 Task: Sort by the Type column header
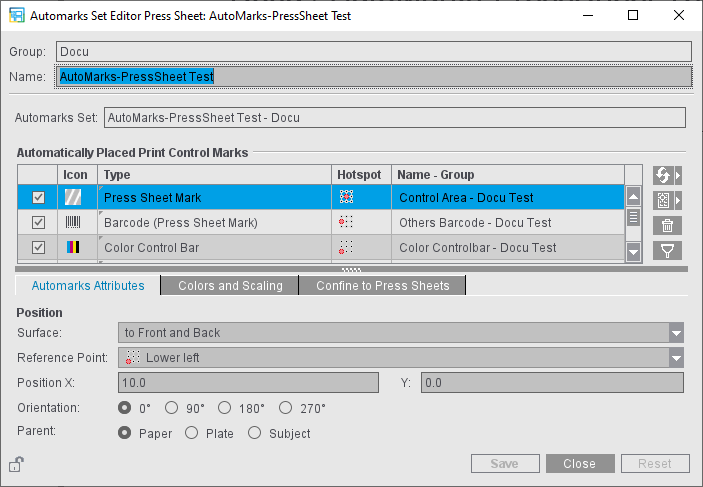pos(214,174)
